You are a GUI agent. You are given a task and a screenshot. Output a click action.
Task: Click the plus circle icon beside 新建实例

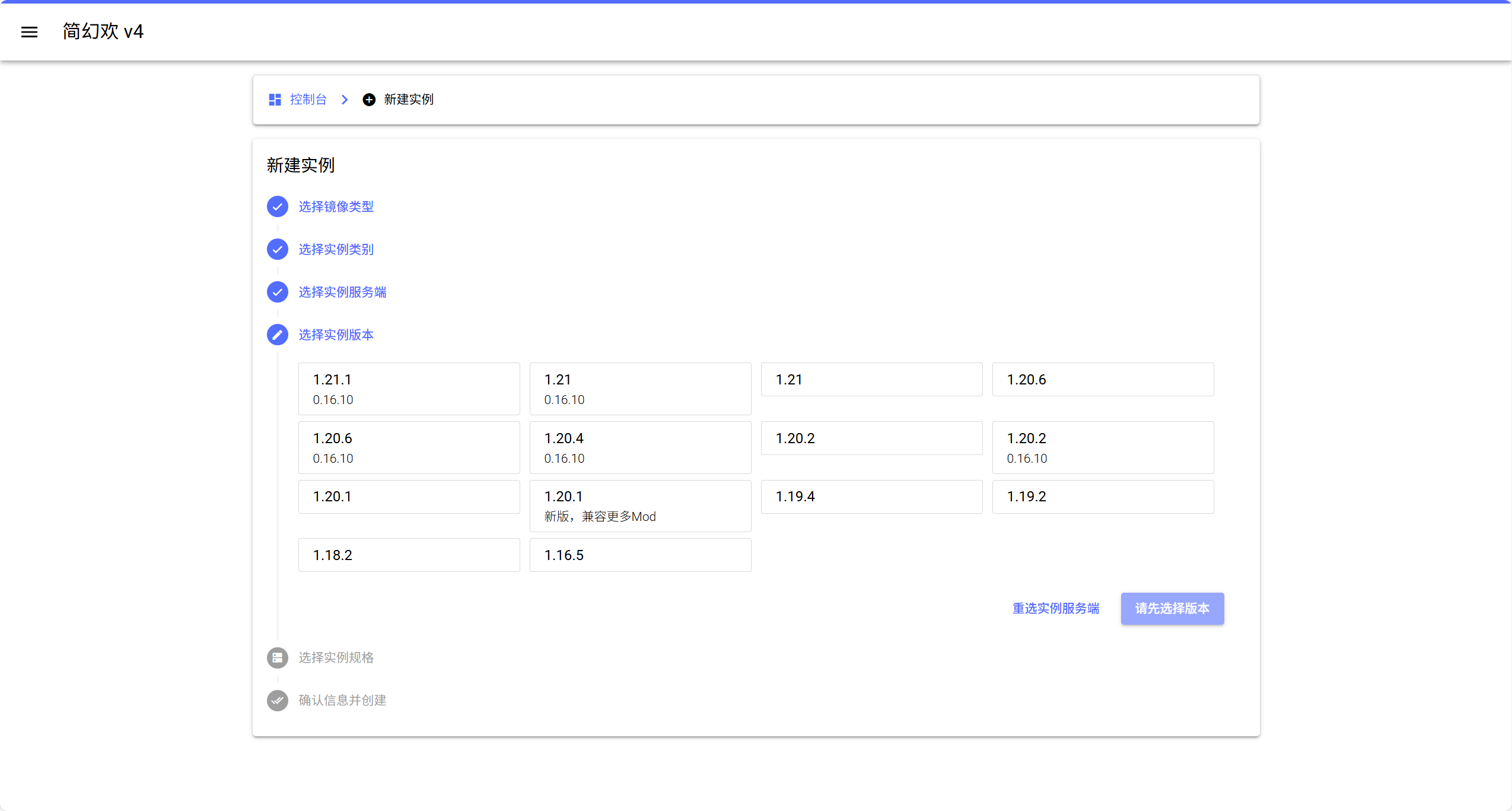pos(369,100)
